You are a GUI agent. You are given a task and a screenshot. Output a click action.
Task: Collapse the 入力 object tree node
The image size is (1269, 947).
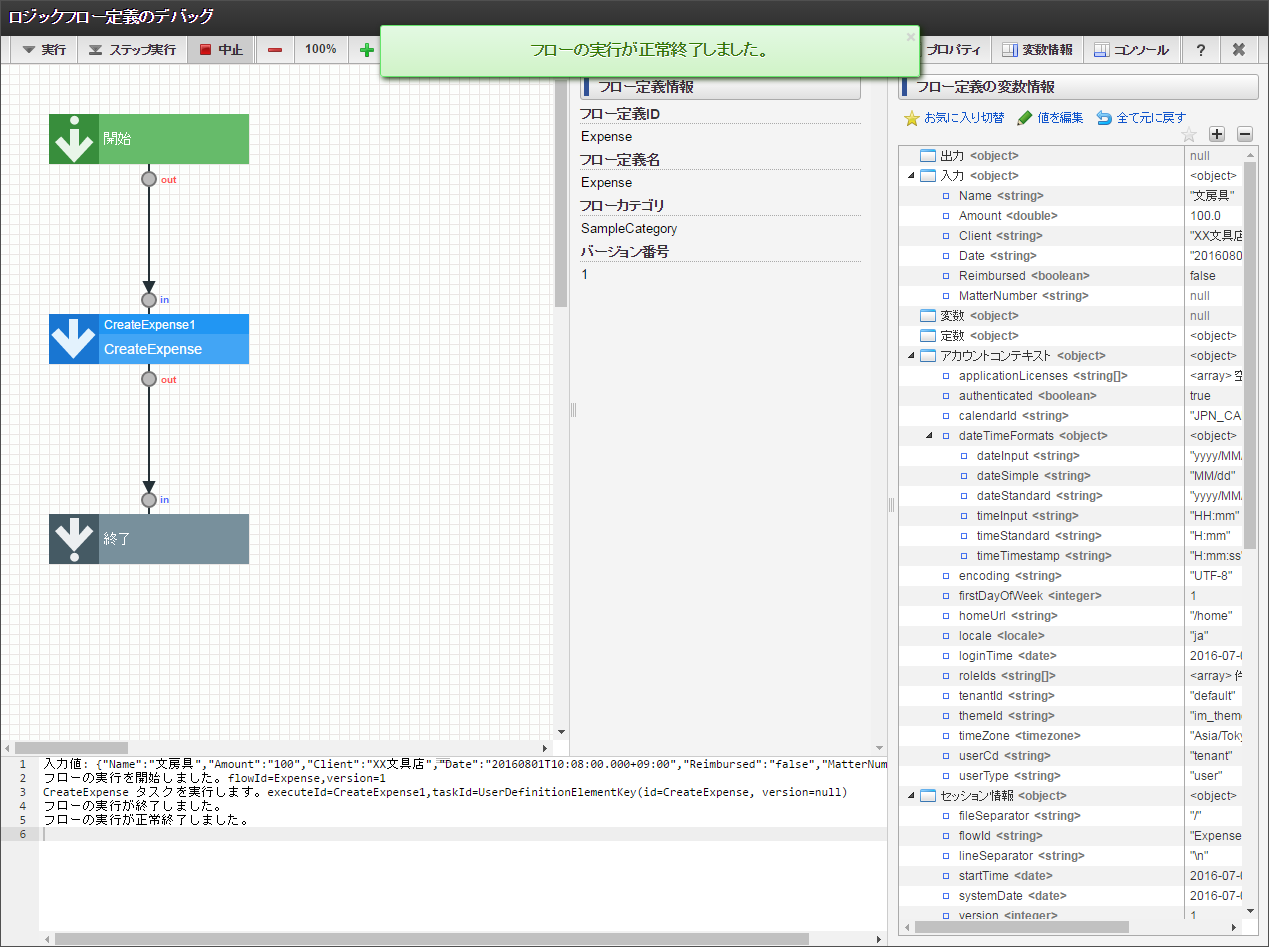(x=911, y=176)
